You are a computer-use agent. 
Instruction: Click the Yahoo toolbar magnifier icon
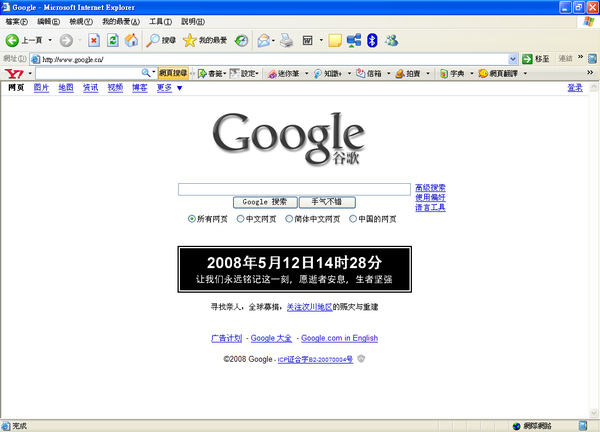[x=146, y=73]
